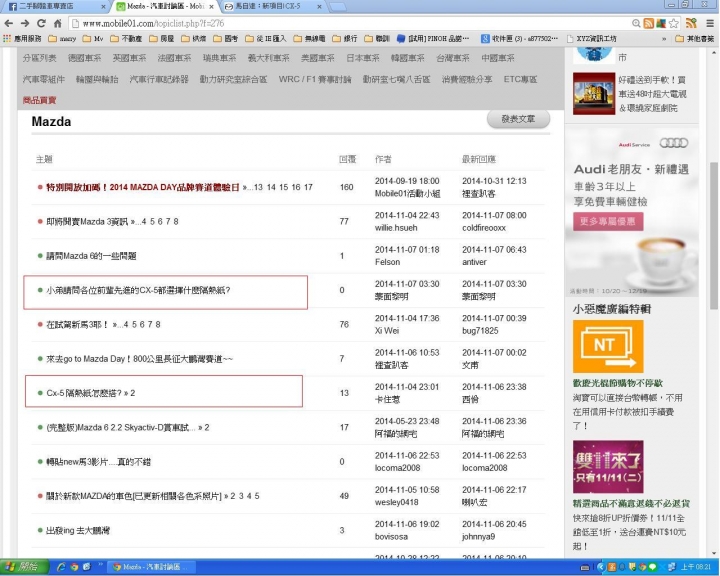This screenshot has width=720, height=576.
Task: Go back with the browser back arrow
Action: click(9, 23)
